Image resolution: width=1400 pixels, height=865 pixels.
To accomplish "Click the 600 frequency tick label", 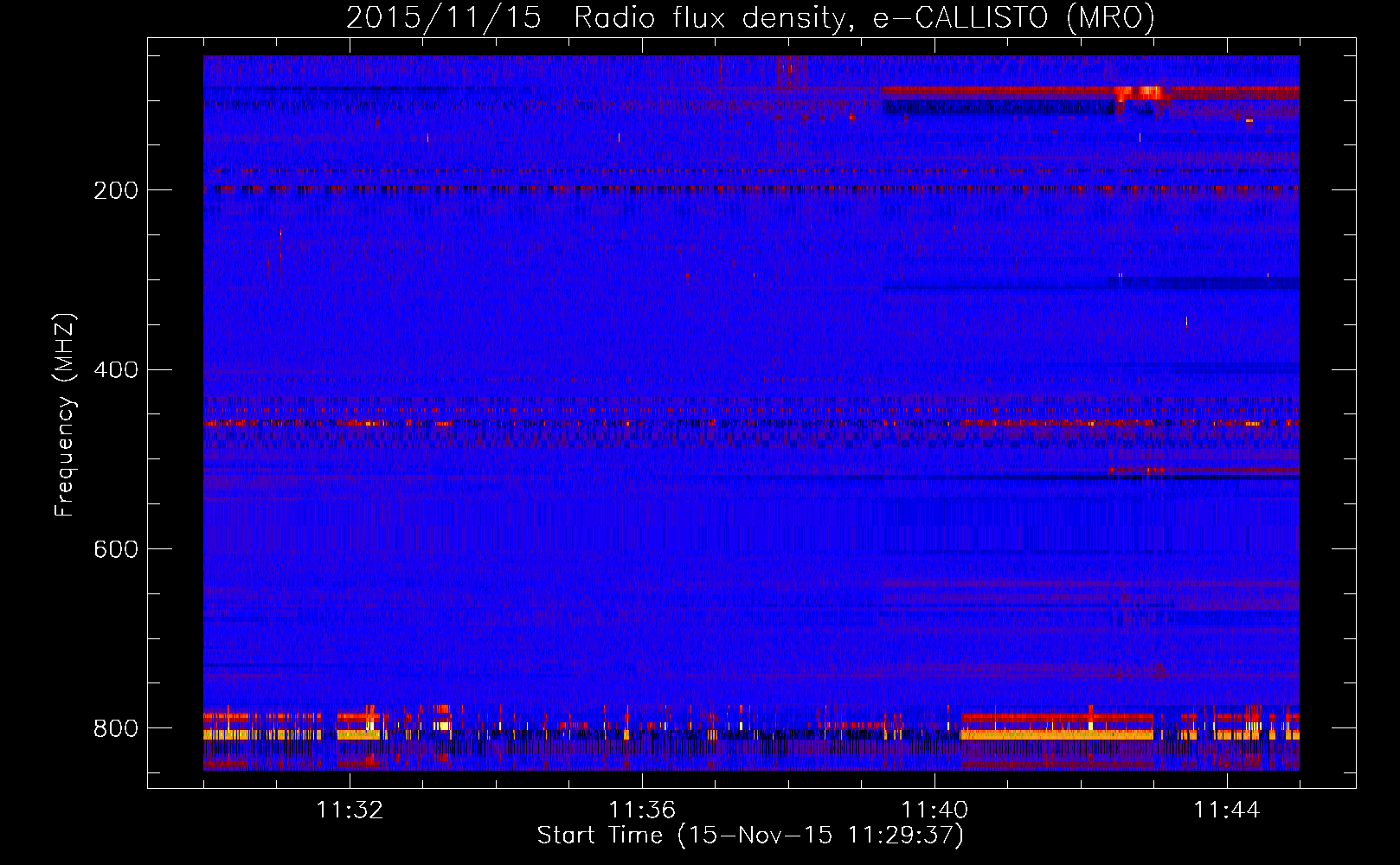I will [115, 549].
